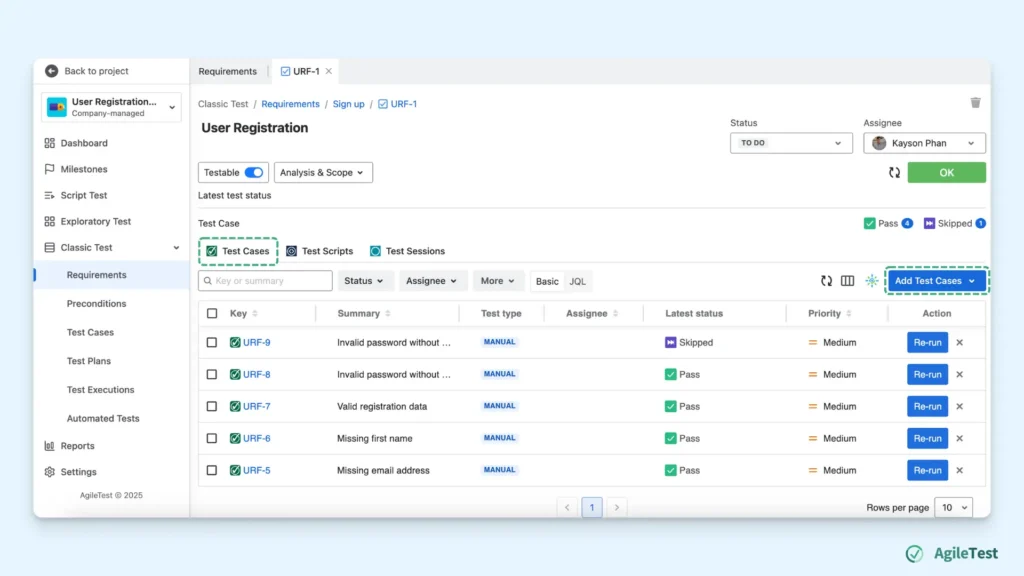Sort by the Assignee column
This screenshot has width=1024, height=576.
click(x=615, y=313)
